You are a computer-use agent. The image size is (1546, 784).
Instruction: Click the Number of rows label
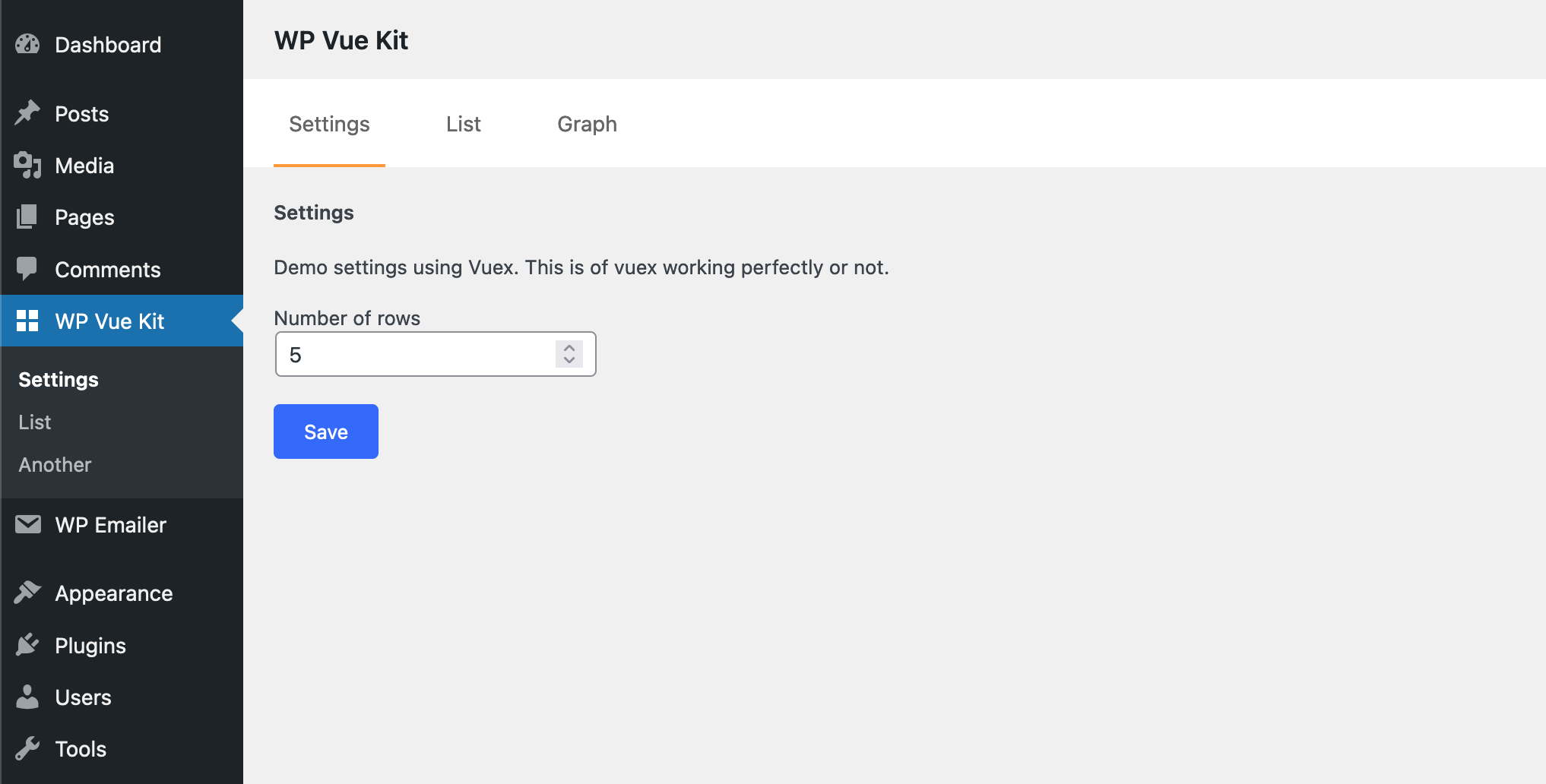(347, 318)
